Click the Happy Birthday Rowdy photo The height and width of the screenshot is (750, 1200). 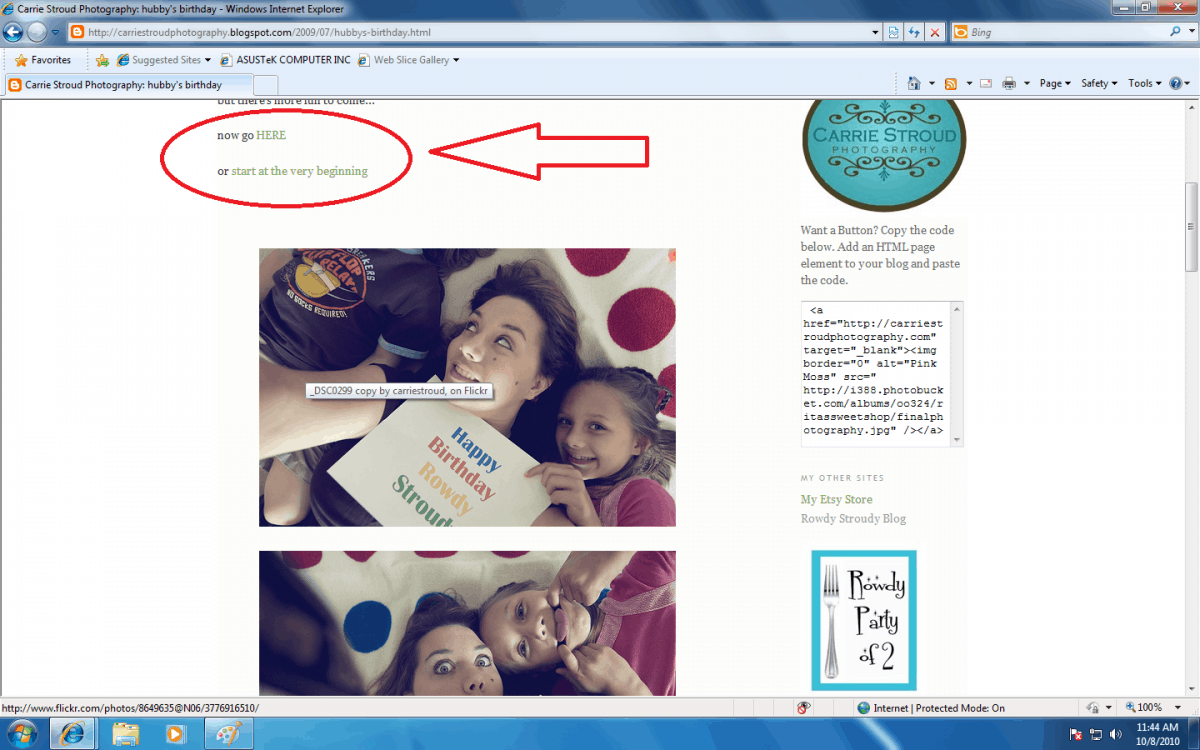[x=467, y=387]
